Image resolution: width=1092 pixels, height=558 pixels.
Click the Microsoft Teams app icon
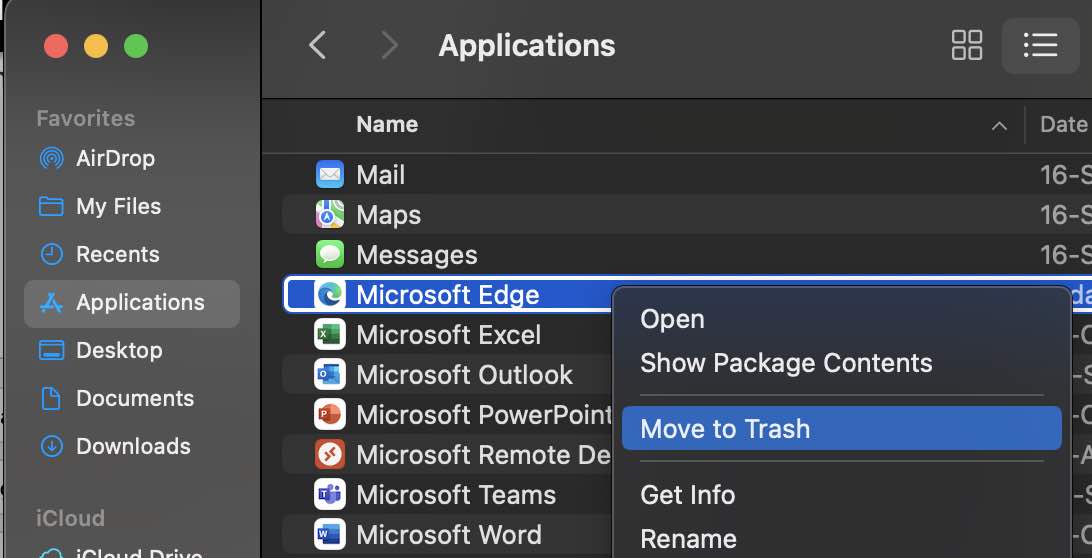pyautogui.click(x=330, y=495)
